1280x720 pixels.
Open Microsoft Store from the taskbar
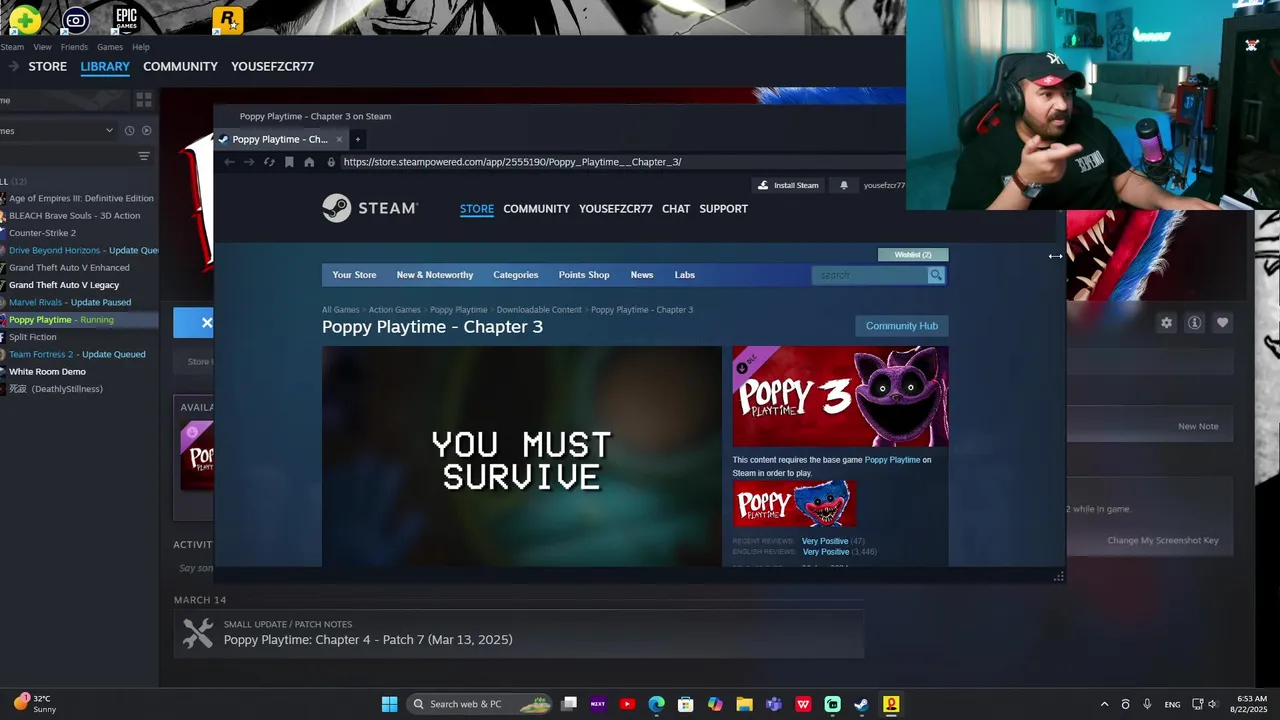click(685, 704)
